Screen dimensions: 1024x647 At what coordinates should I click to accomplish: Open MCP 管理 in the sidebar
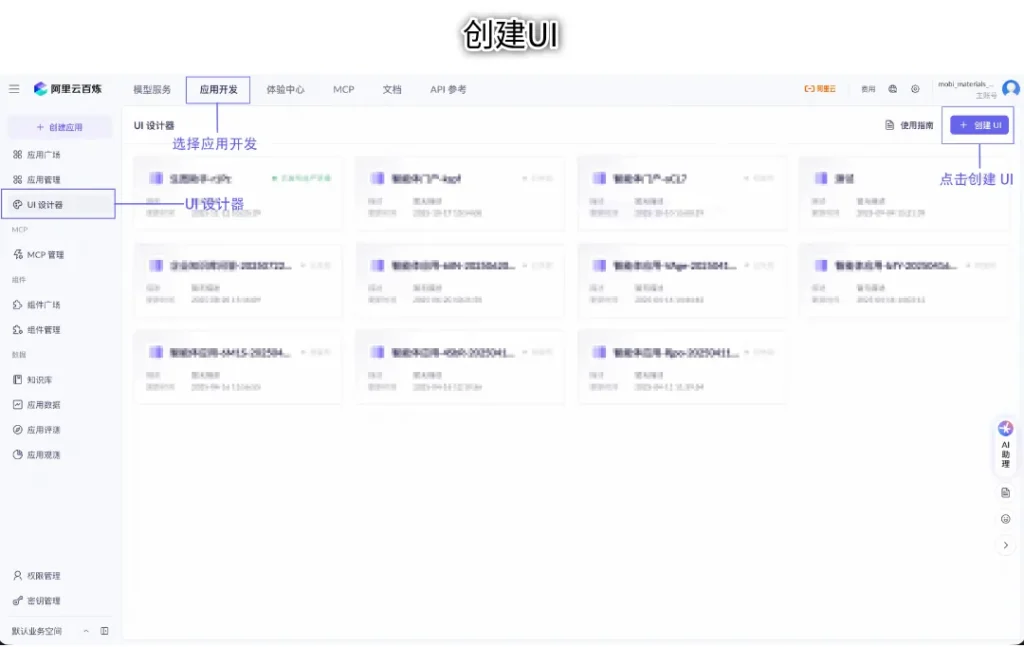(45, 255)
